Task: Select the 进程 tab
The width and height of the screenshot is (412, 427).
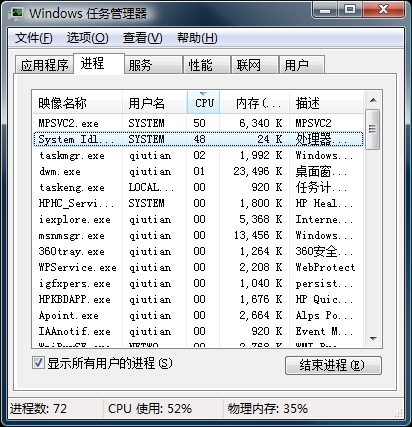Action: click(x=99, y=63)
